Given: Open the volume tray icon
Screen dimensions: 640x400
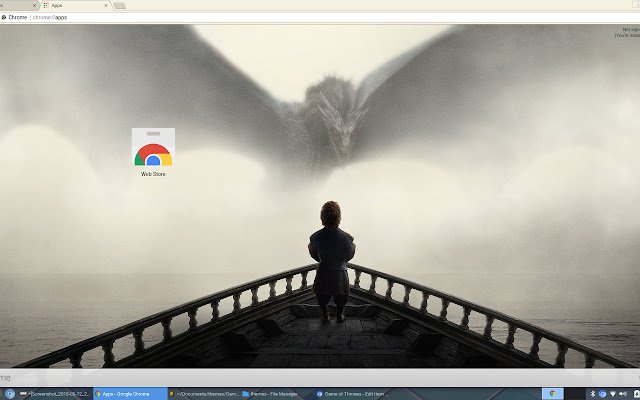Looking at the screenshot, I should coord(622,394).
